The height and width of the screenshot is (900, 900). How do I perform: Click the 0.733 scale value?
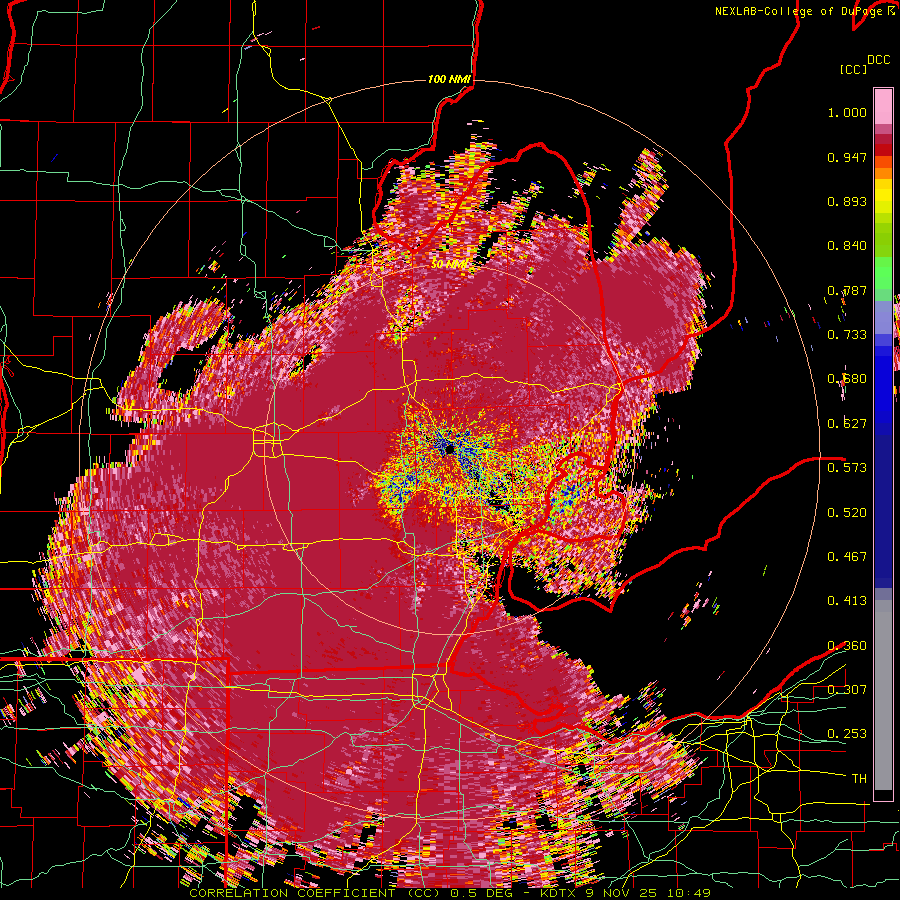tap(847, 335)
